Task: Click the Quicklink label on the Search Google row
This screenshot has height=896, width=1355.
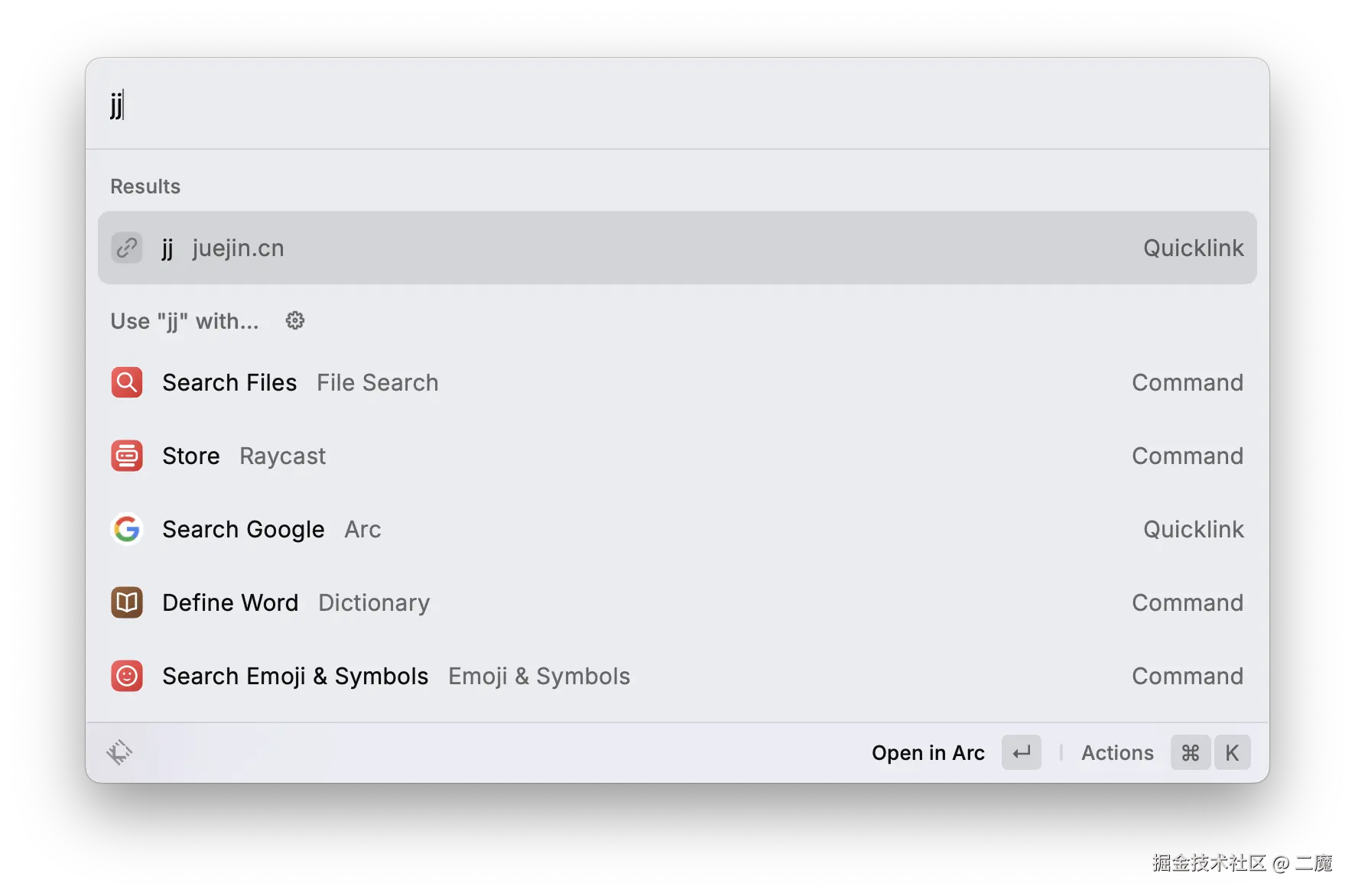Action: (x=1194, y=529)
